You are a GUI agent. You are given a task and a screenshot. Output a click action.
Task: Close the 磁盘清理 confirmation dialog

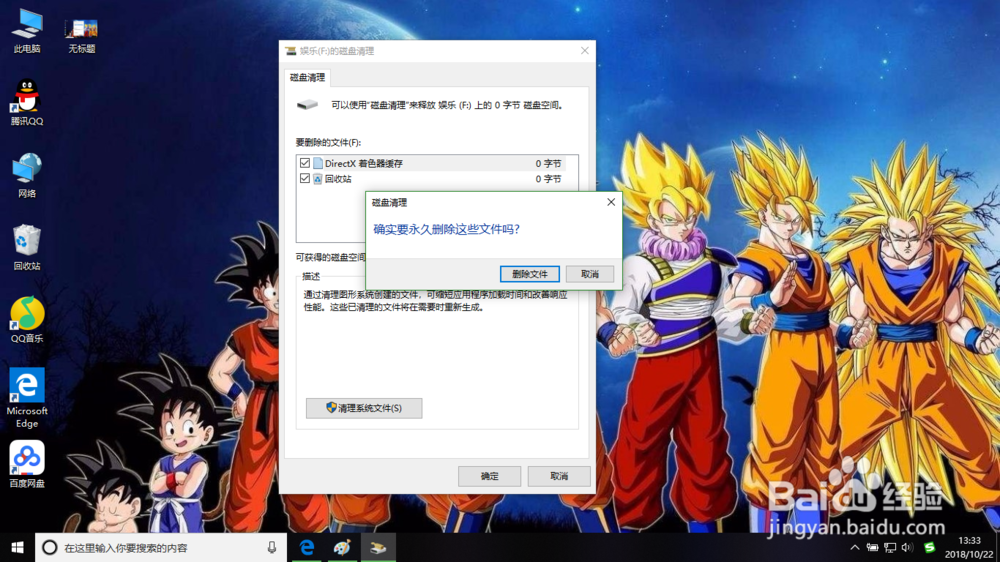(x=611, y=202)
